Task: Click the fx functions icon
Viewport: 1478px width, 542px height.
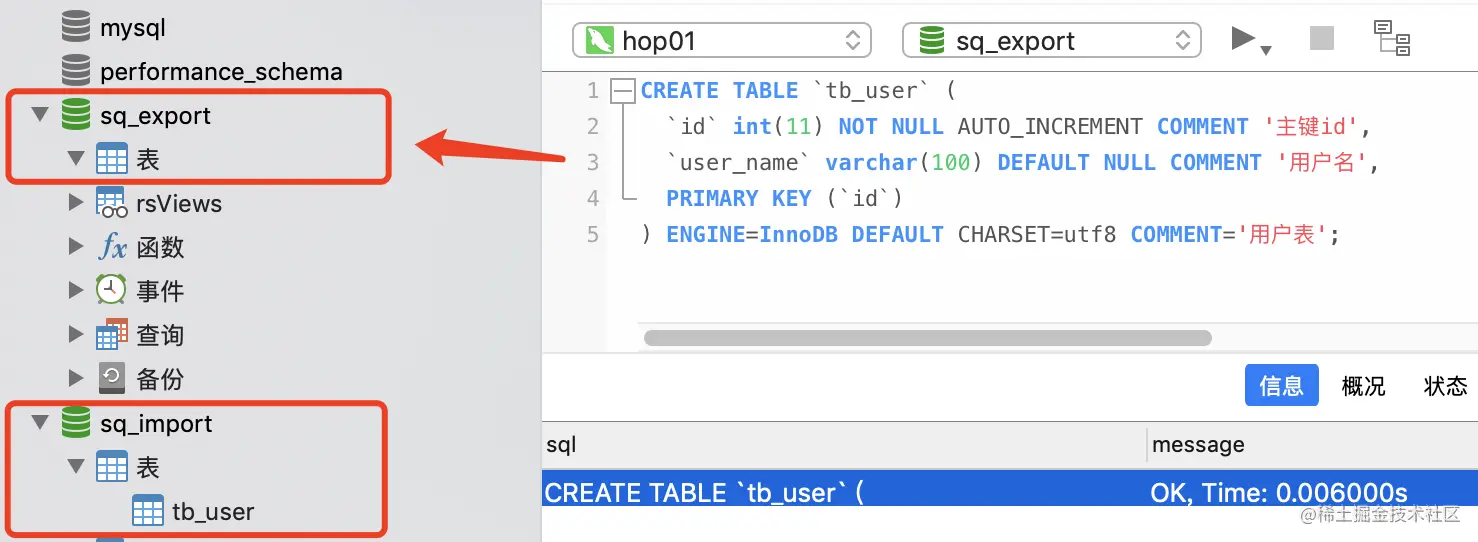Action: tap(112, 247)
